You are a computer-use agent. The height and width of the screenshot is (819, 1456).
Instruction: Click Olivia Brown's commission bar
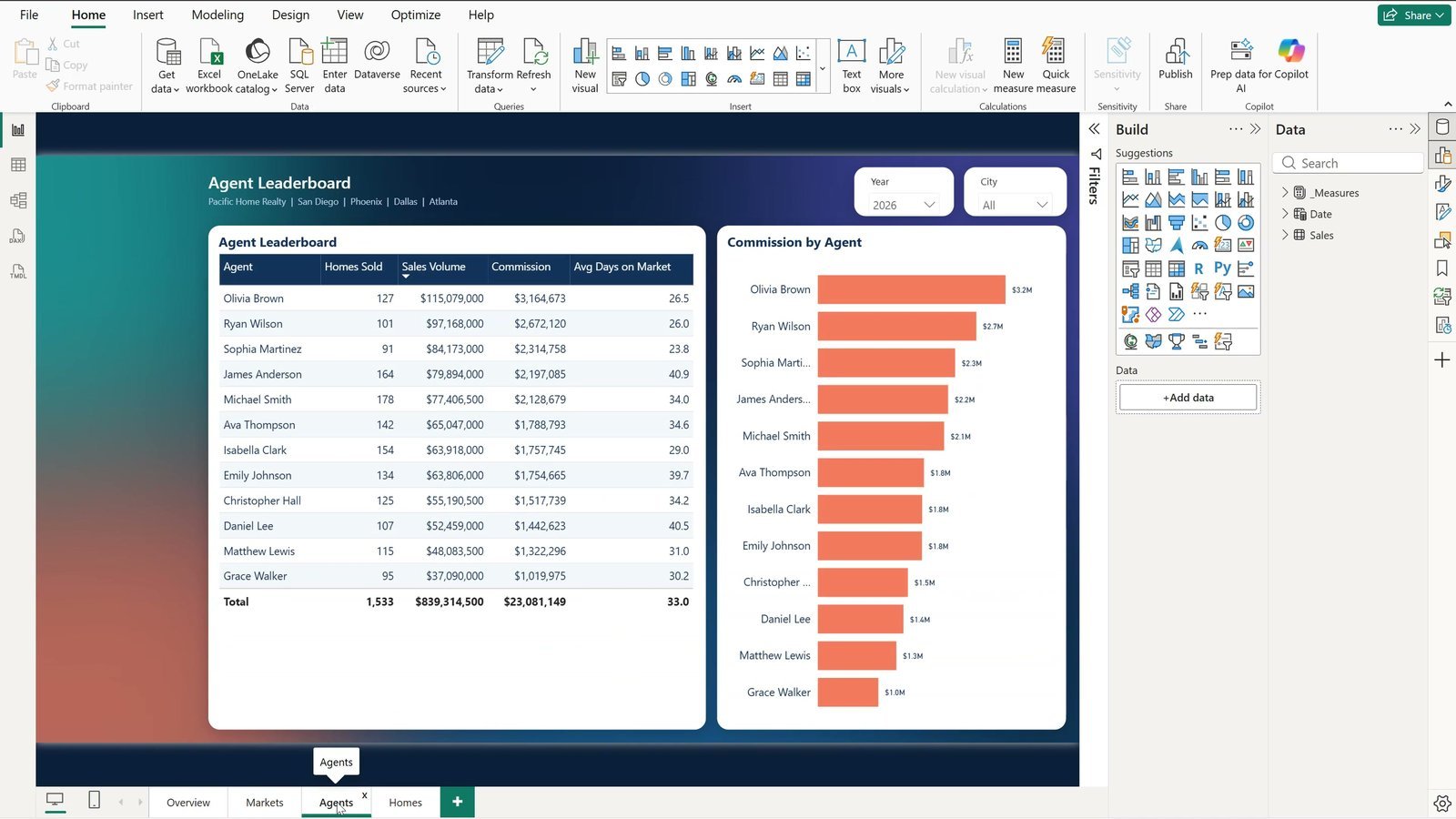911,289
